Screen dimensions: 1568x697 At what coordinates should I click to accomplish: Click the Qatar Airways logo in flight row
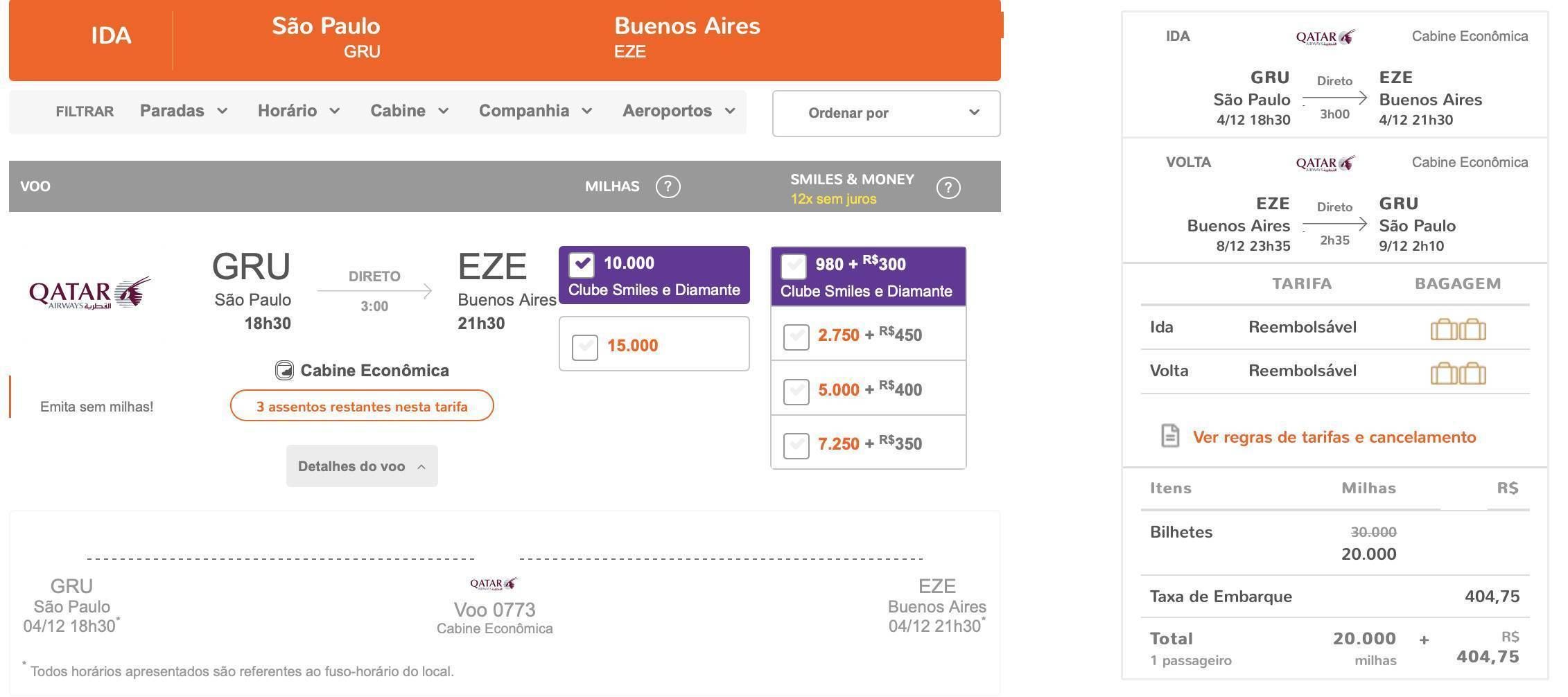[x=89, y=293]
